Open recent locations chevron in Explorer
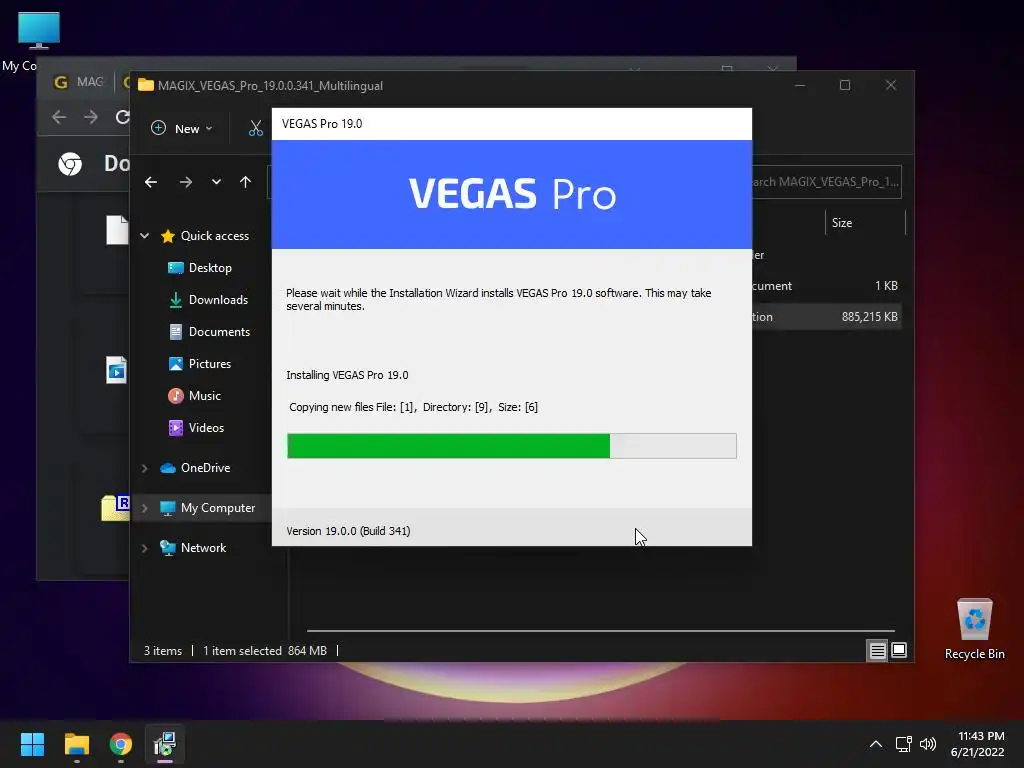1024x768 pixels. pos(216,182)
